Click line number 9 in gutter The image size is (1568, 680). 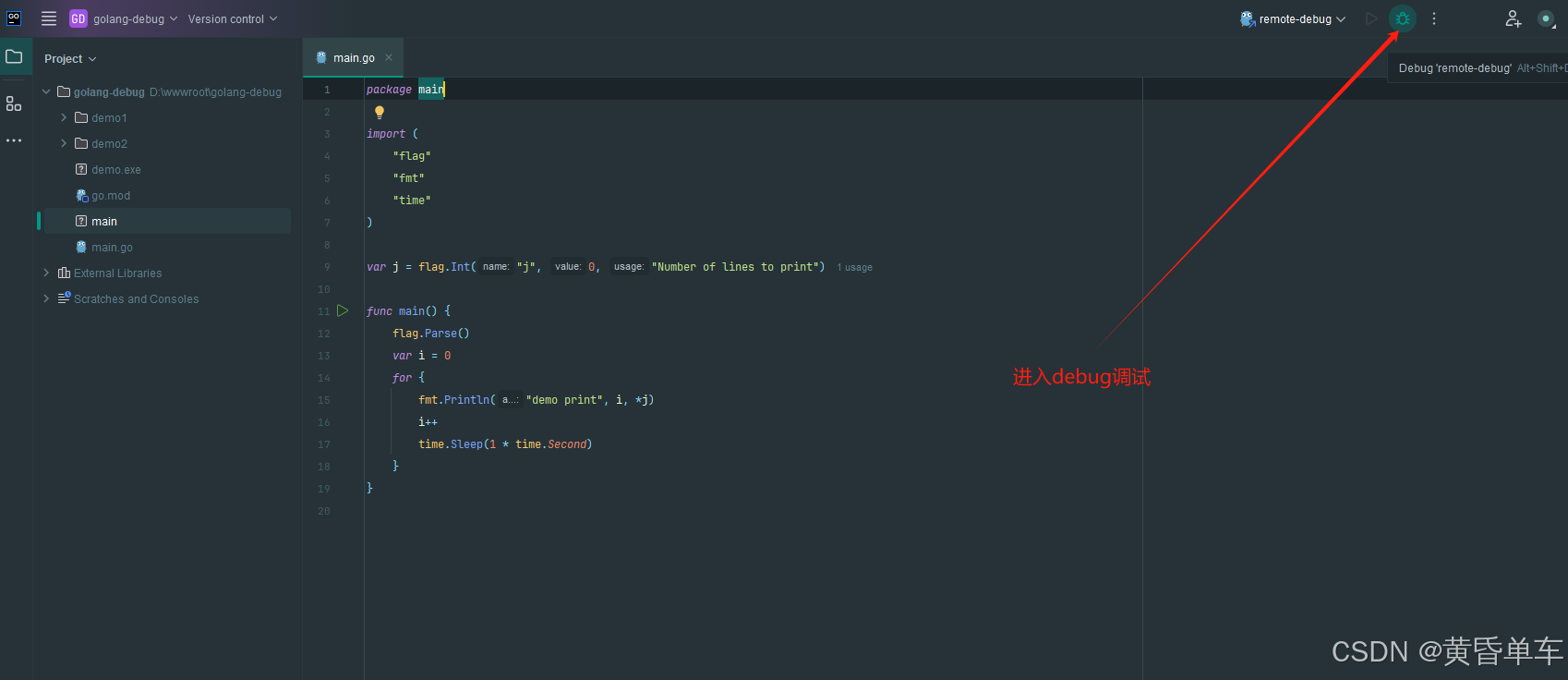coord(327,267)
